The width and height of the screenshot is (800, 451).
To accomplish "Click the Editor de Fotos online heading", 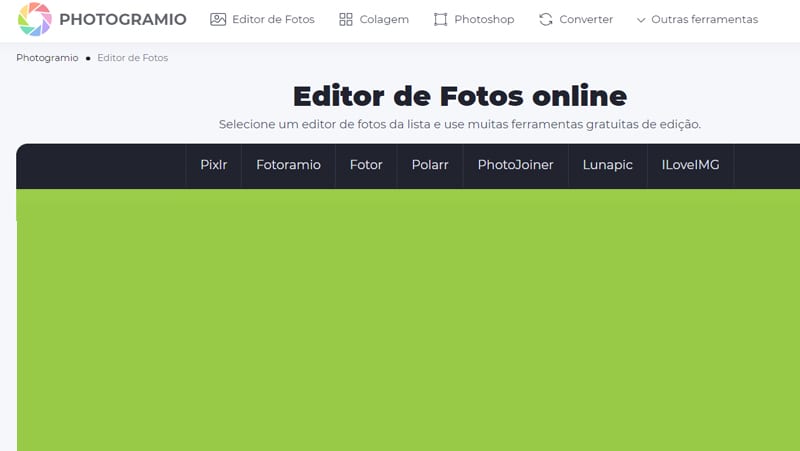I will (460, 96).
